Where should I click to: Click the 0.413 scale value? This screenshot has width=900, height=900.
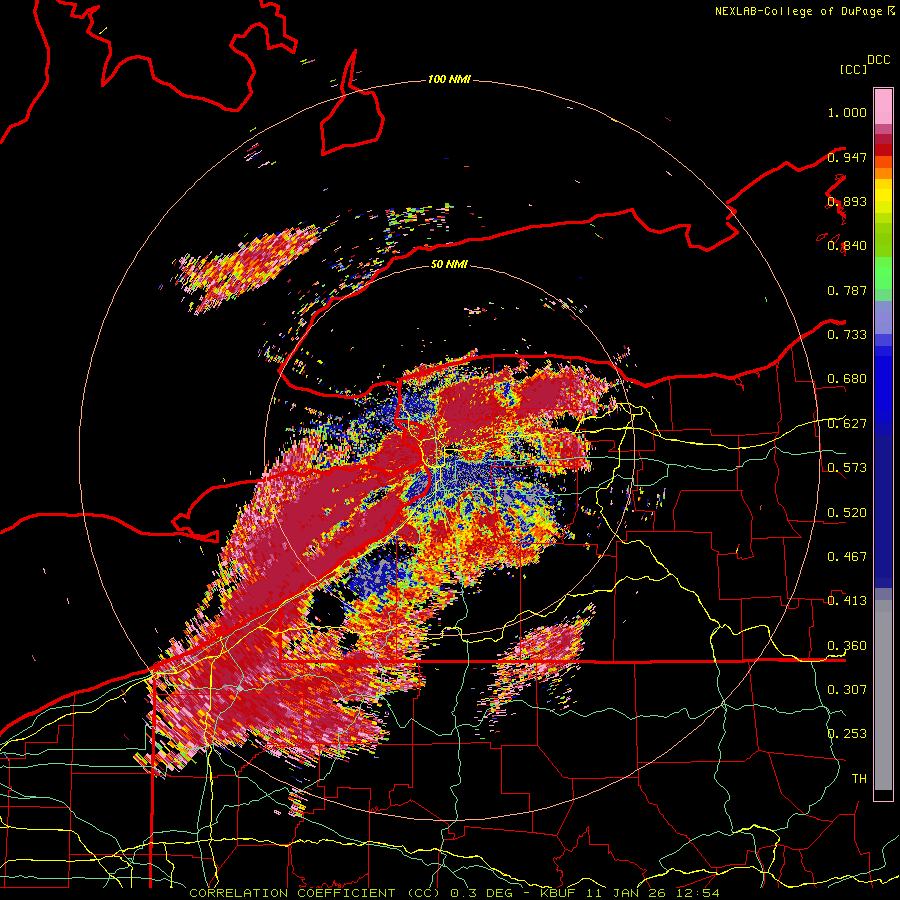pos(847,601)
